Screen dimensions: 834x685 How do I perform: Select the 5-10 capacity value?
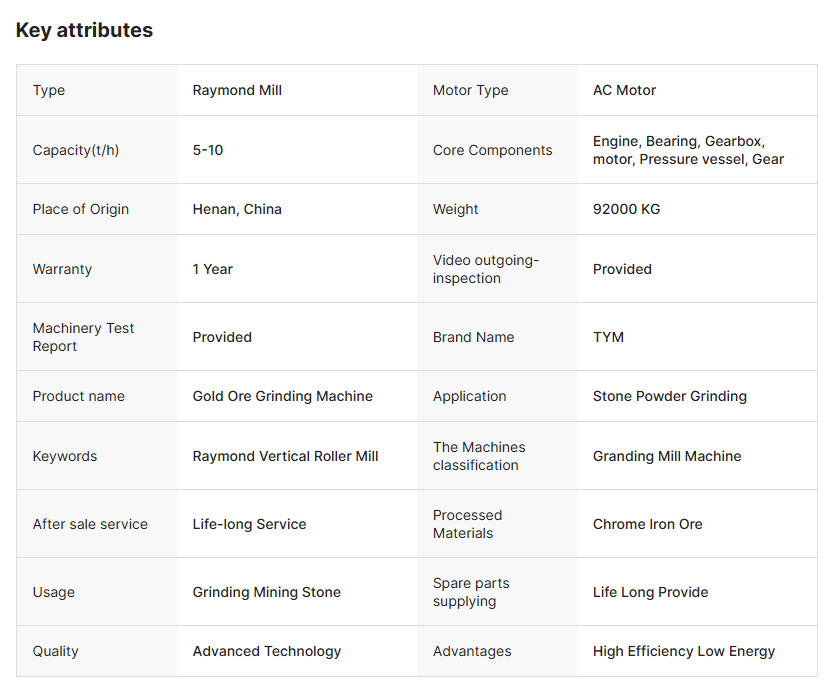point(207,150)
